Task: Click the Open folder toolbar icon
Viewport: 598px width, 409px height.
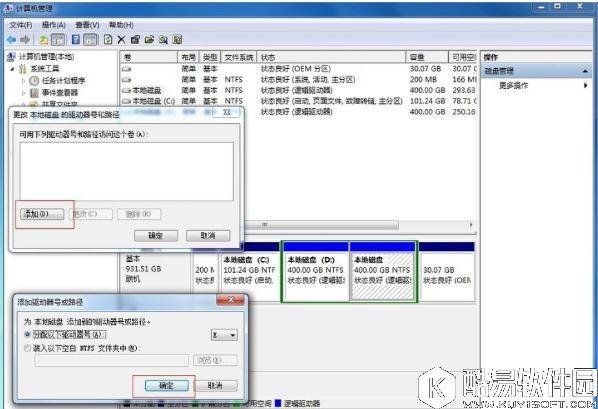Action: [x=149, y=40]
